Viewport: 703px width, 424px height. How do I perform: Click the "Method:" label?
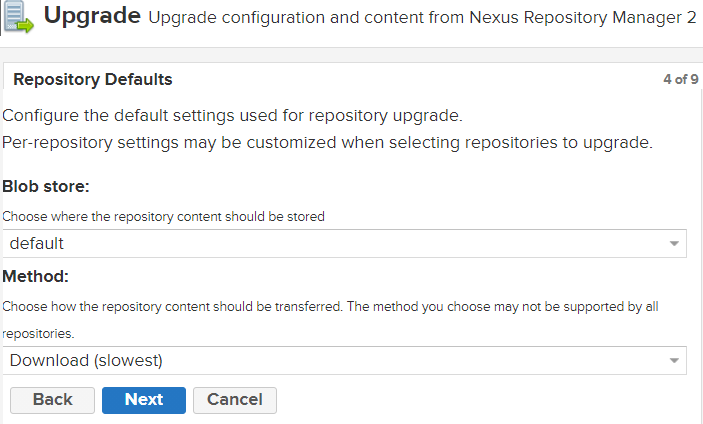[x=35, y=276]
